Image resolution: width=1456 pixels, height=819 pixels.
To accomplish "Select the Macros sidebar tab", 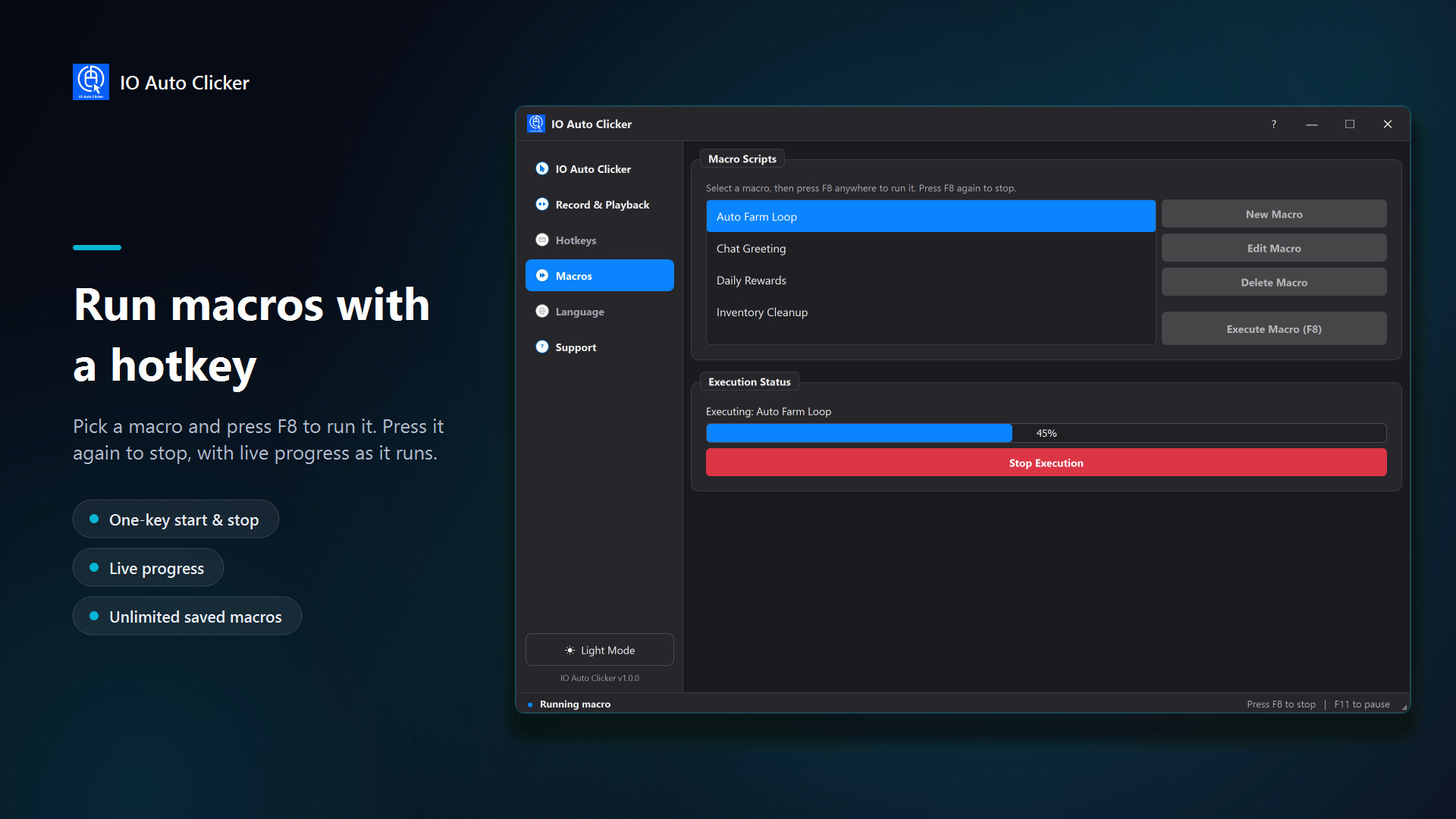I will [600, 275].
